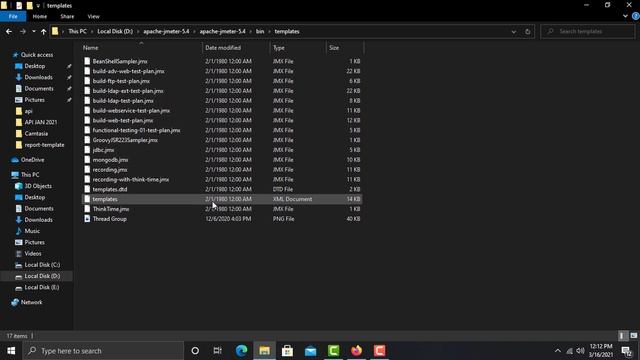Open Quick access in the navigation pane
Screen dimensions: 640x360
(37, 55)
